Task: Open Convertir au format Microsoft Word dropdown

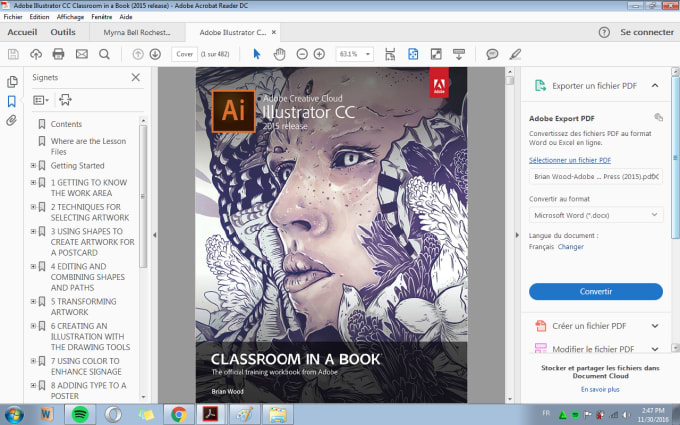Action: (x=596, y=215)
